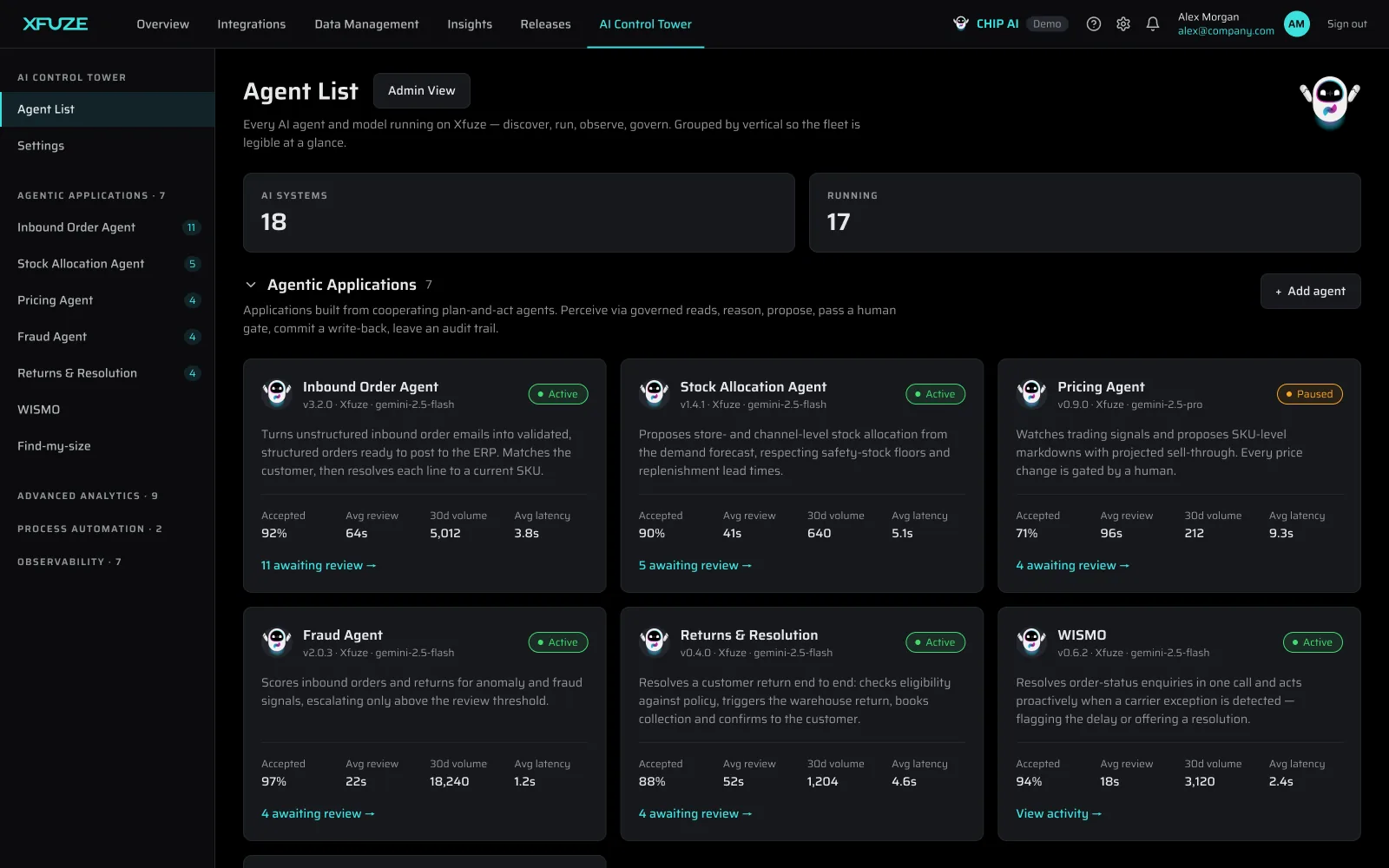The image size is (1389, 868).
Task: Click Sign out
Action: [x=1346, y=24]
